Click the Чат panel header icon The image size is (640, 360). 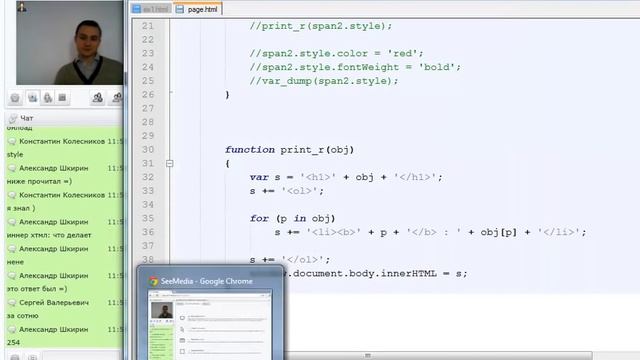click(13, 118)
